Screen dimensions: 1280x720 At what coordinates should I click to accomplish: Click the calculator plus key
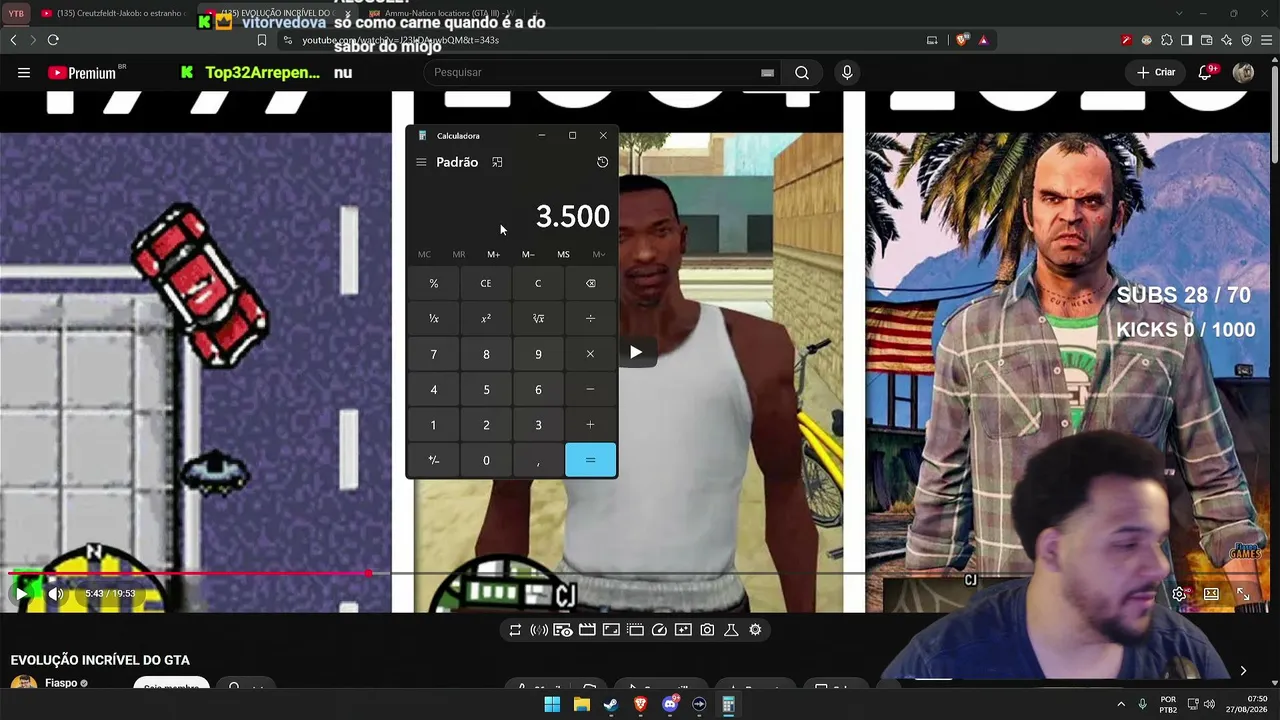(x=590, y=425)
